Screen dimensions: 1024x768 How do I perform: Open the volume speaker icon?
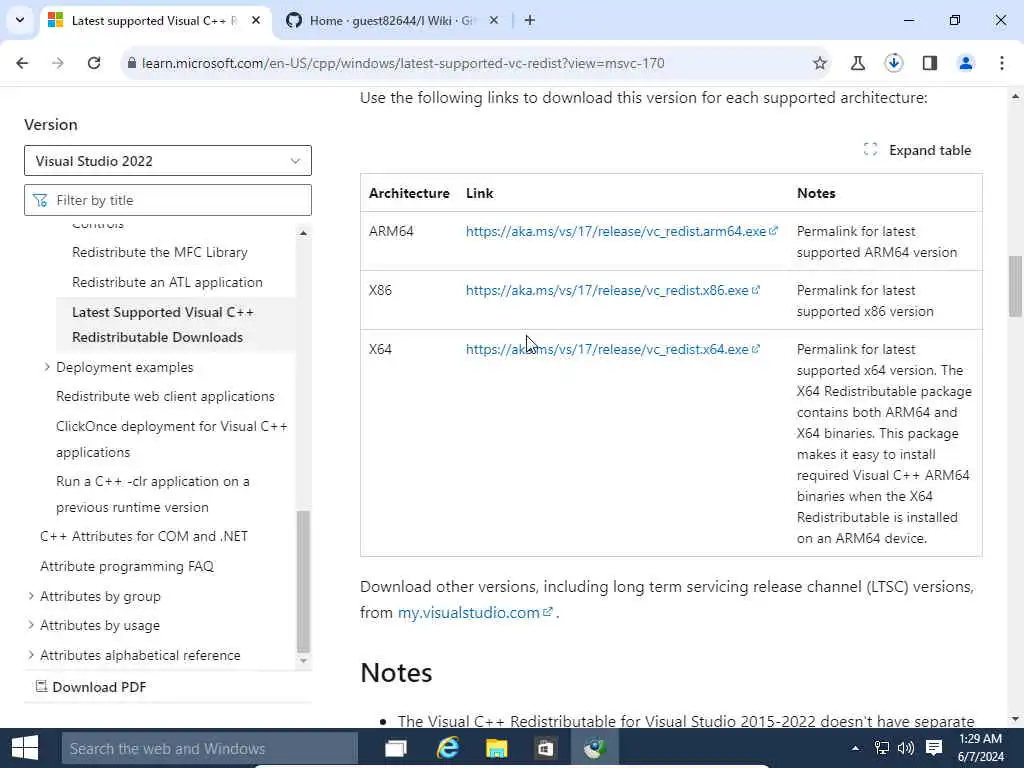tap(906, 748)
